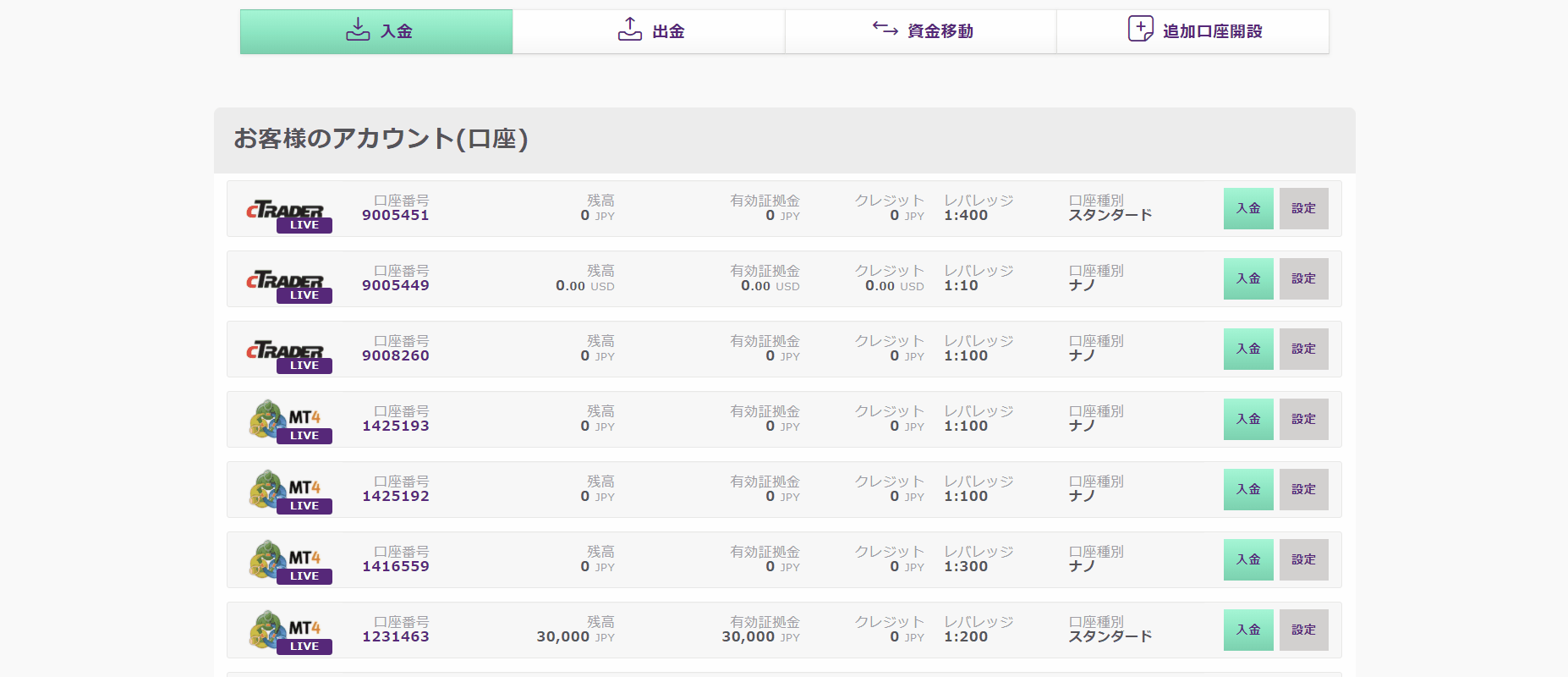Open the 出金 withdrawal tab

point(649,31)
